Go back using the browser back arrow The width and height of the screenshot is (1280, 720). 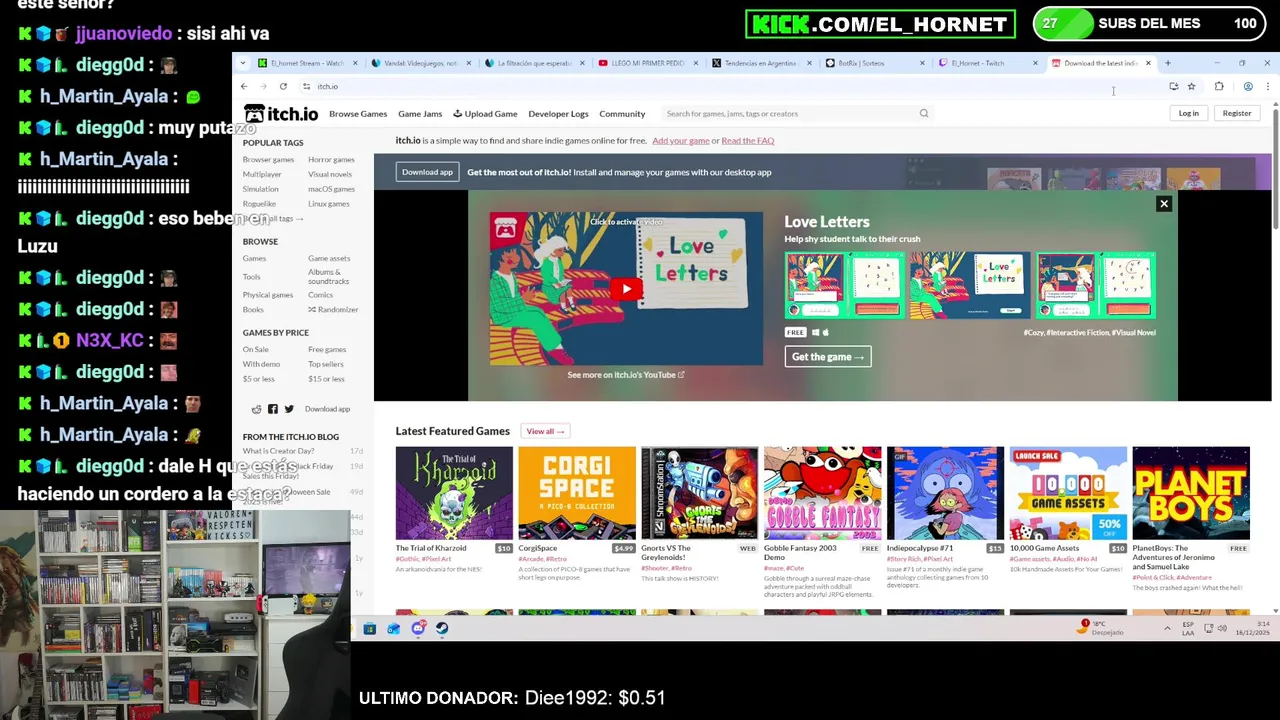[x=243, y=87]
